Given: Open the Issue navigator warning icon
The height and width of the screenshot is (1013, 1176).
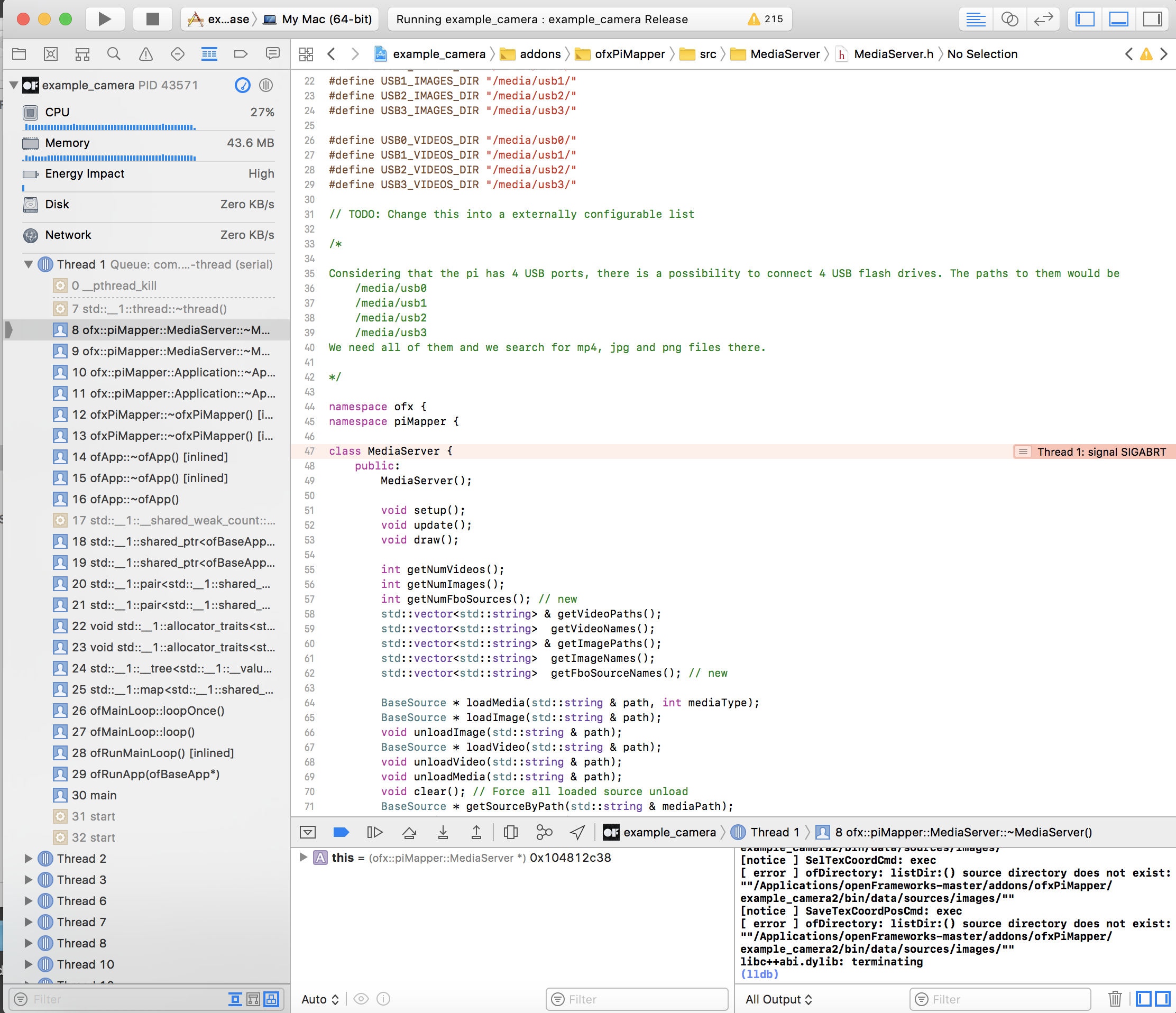Looking at the screenshot, I should click(x=146, y=54).
